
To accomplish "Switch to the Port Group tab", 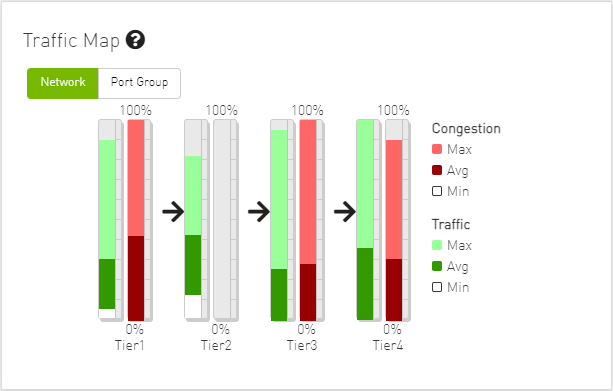I will 139,83.
